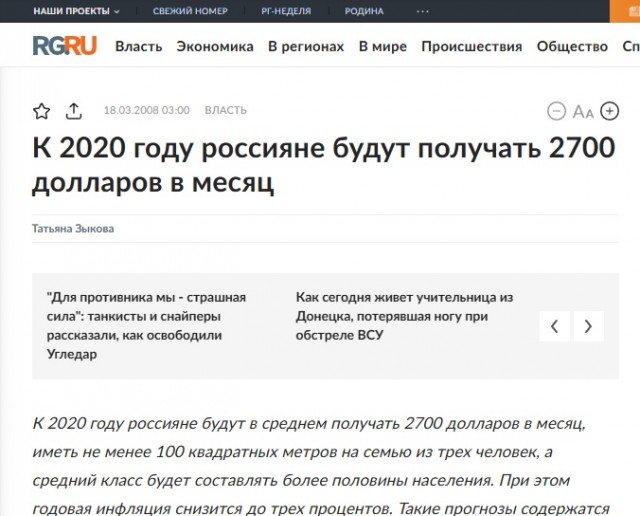Viewport: 640px width, 516px height.
Task: Go to the В регионах section
Action: tap(306, 47)
